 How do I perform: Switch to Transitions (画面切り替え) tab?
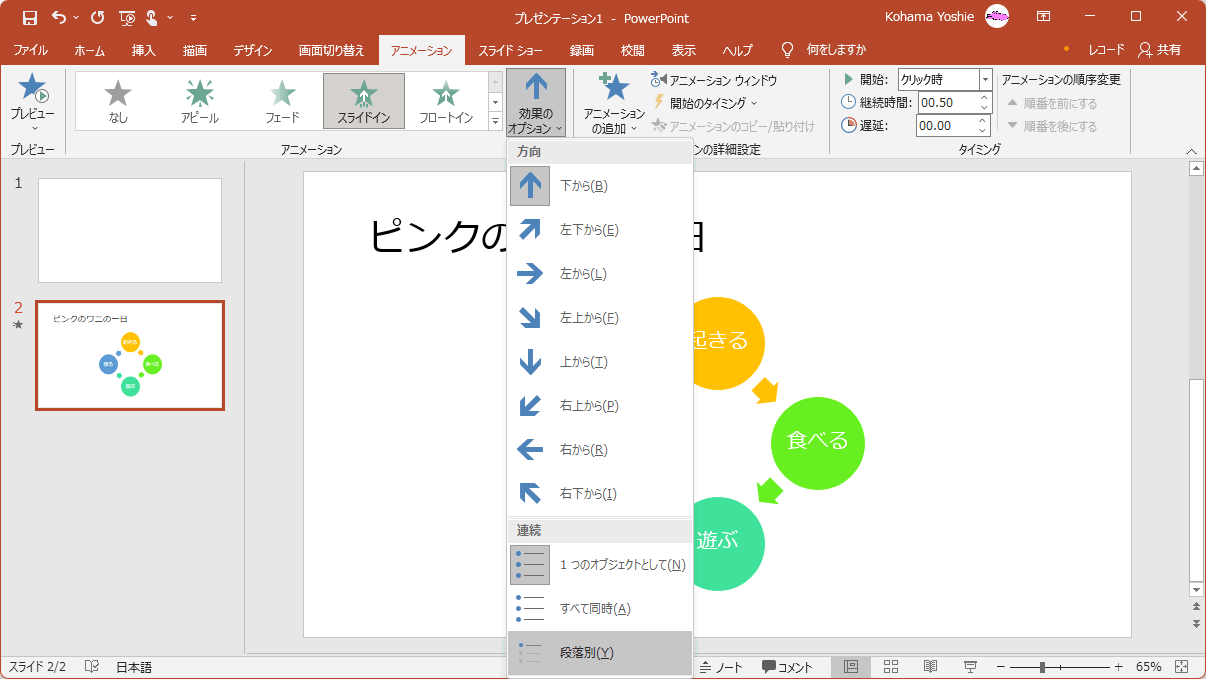[x=331, y=50]
